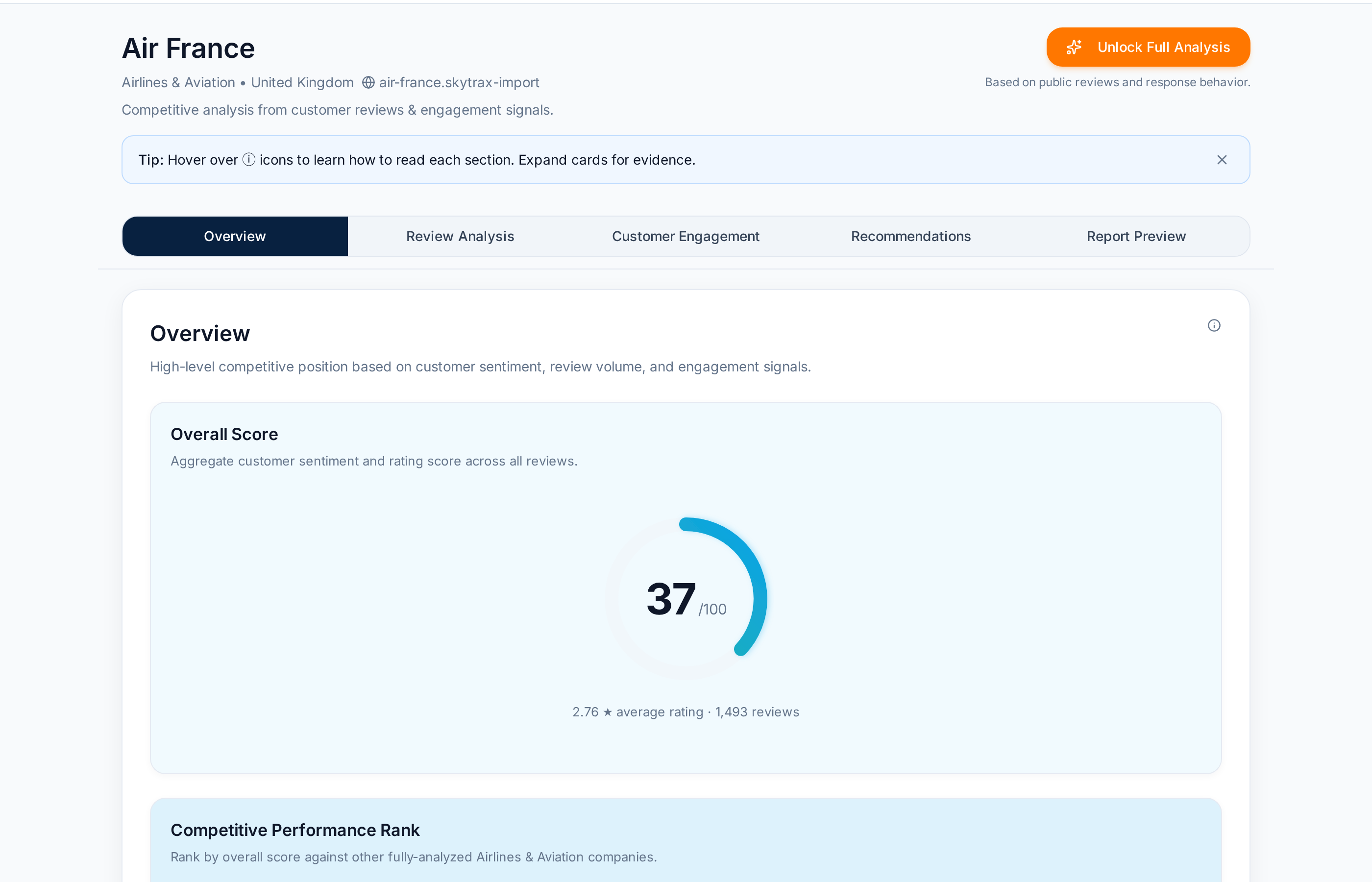Click the "Rank by overall score" description text
Viewport: 1372px width, 882px height.
[x=414, y=857]
